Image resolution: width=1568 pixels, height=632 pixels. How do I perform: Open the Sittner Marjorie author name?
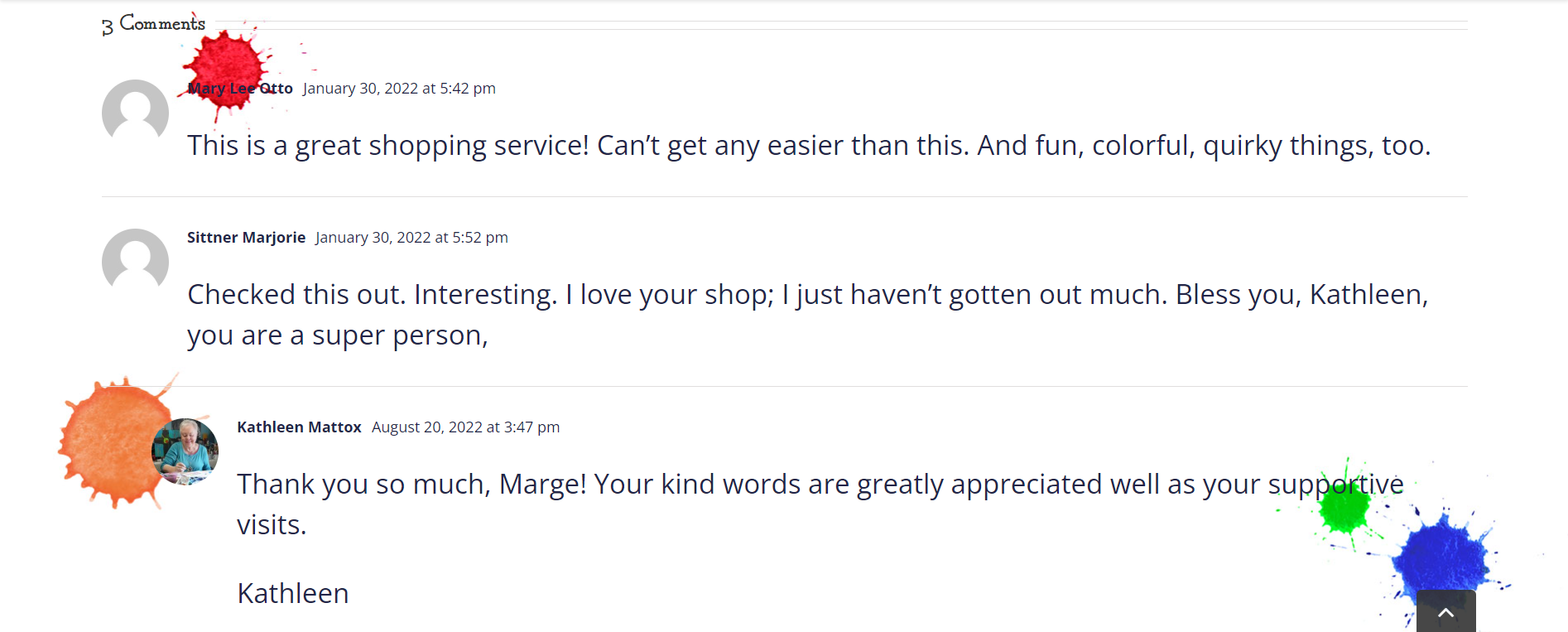point(246,238)
